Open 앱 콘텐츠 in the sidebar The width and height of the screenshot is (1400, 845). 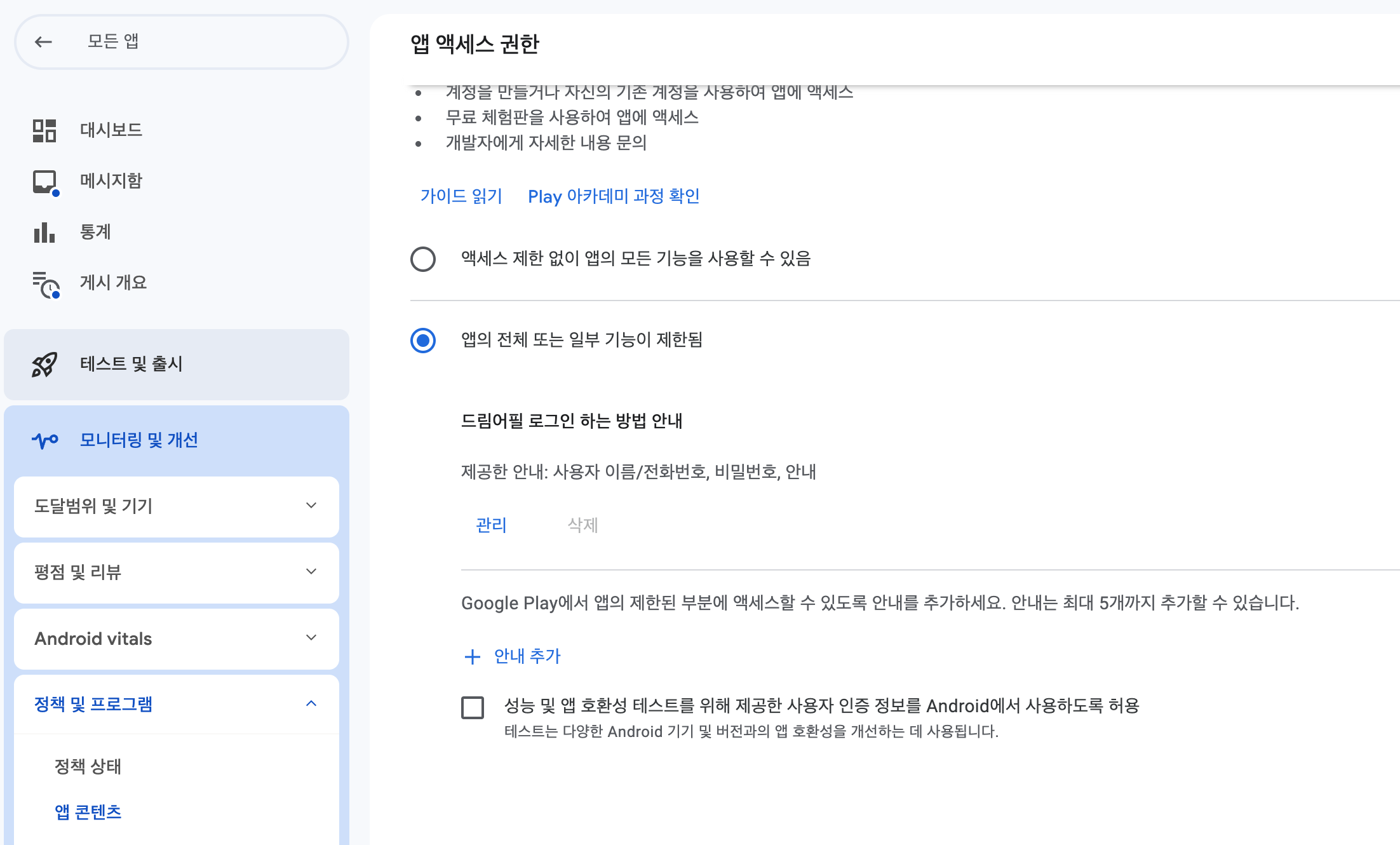click(88, 812)
